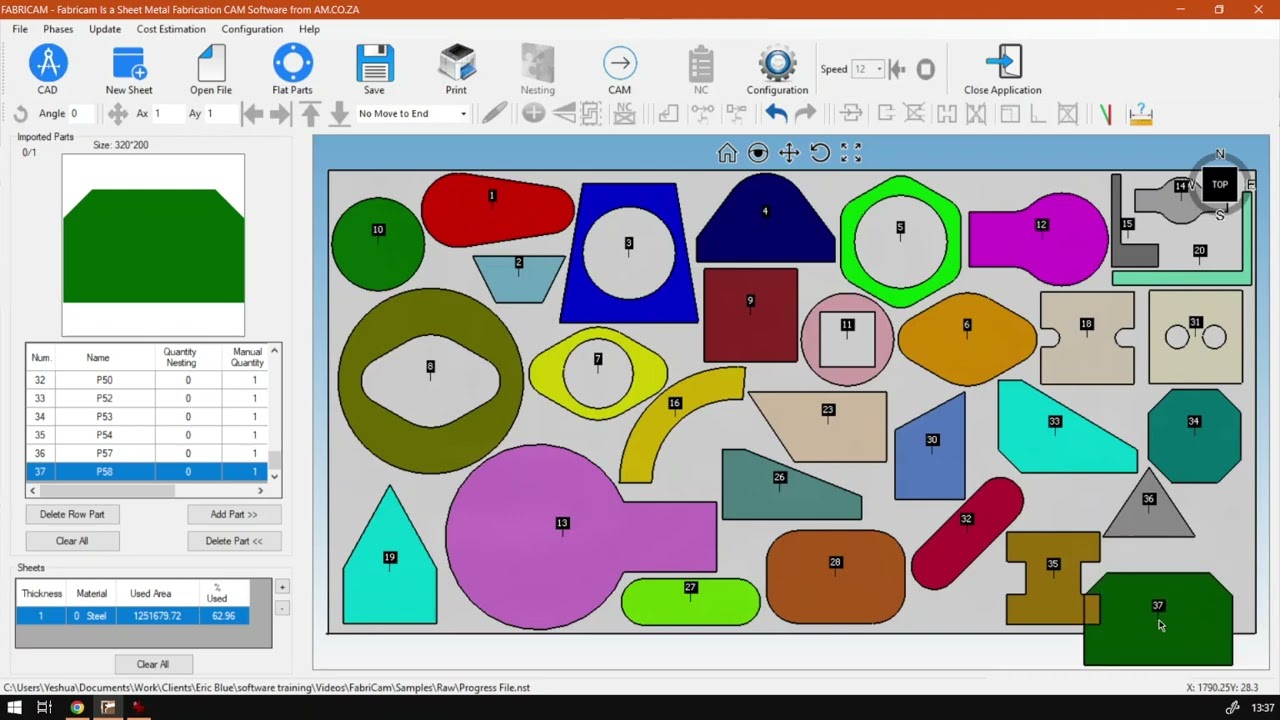Click the stop icon beside Speed
Image resolution: width=1280 pixels, height=720 pixels.
pos(926,69)
